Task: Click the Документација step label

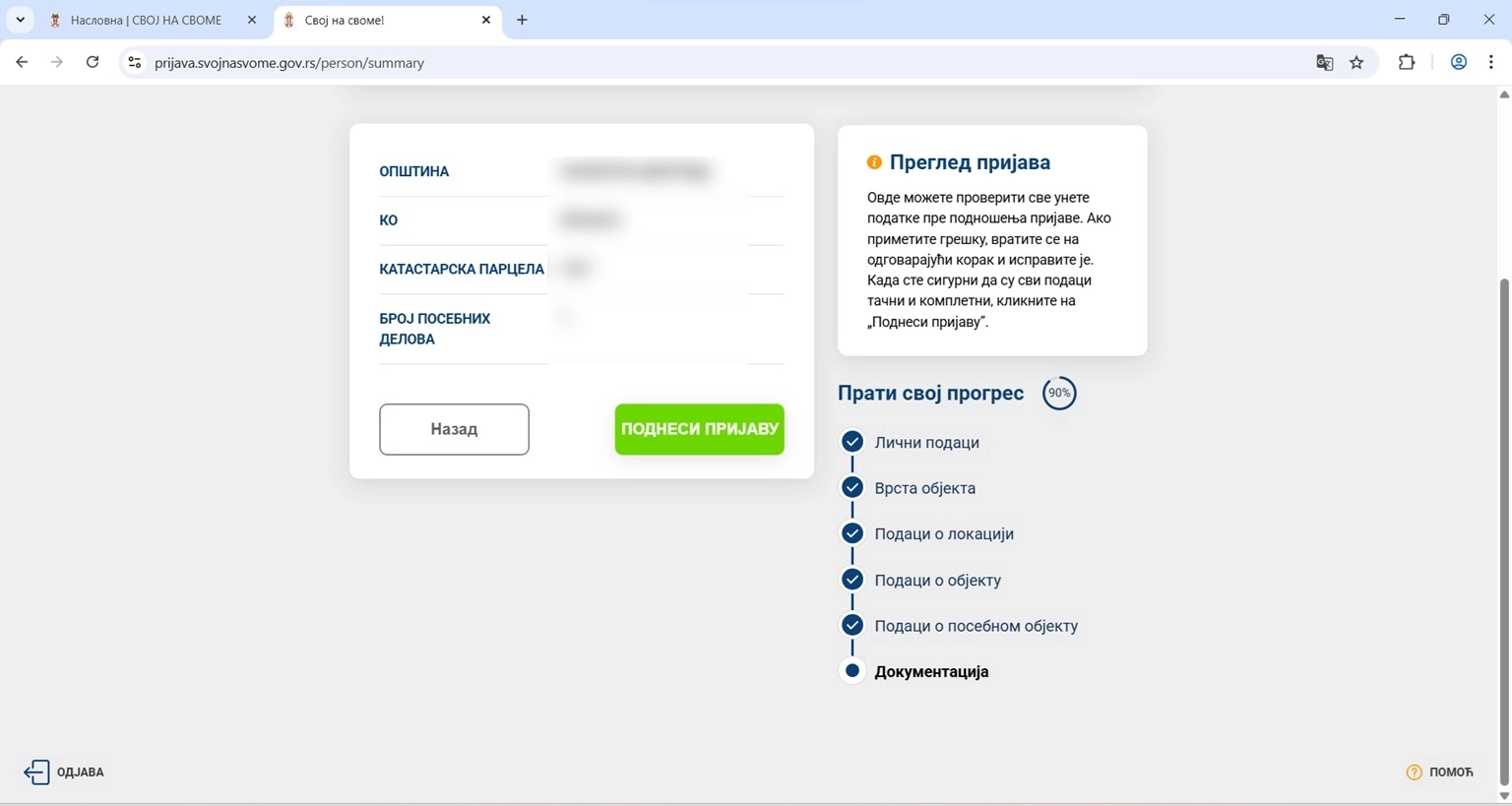Action: [931, 672]
